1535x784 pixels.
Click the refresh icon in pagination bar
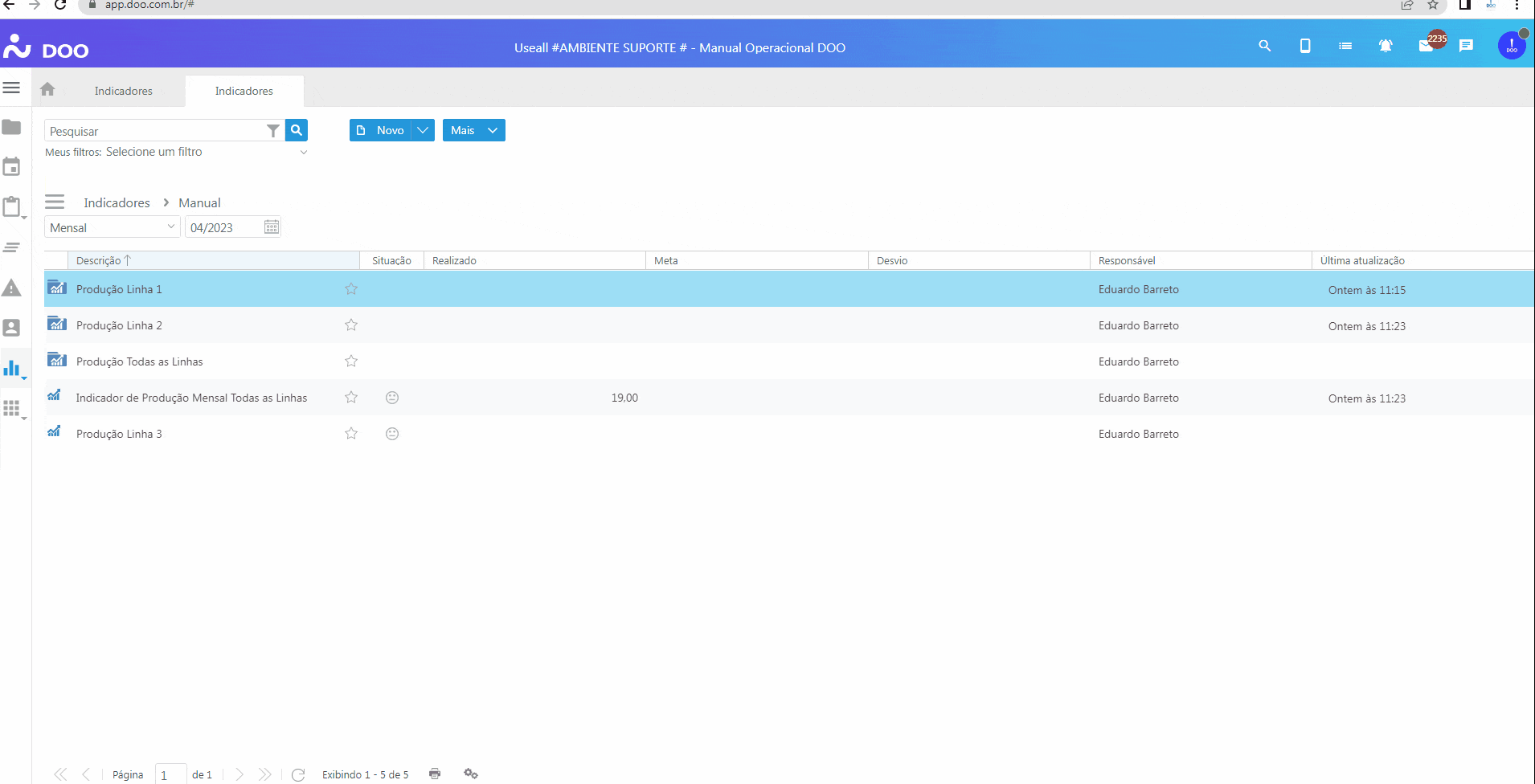point(298,774)
